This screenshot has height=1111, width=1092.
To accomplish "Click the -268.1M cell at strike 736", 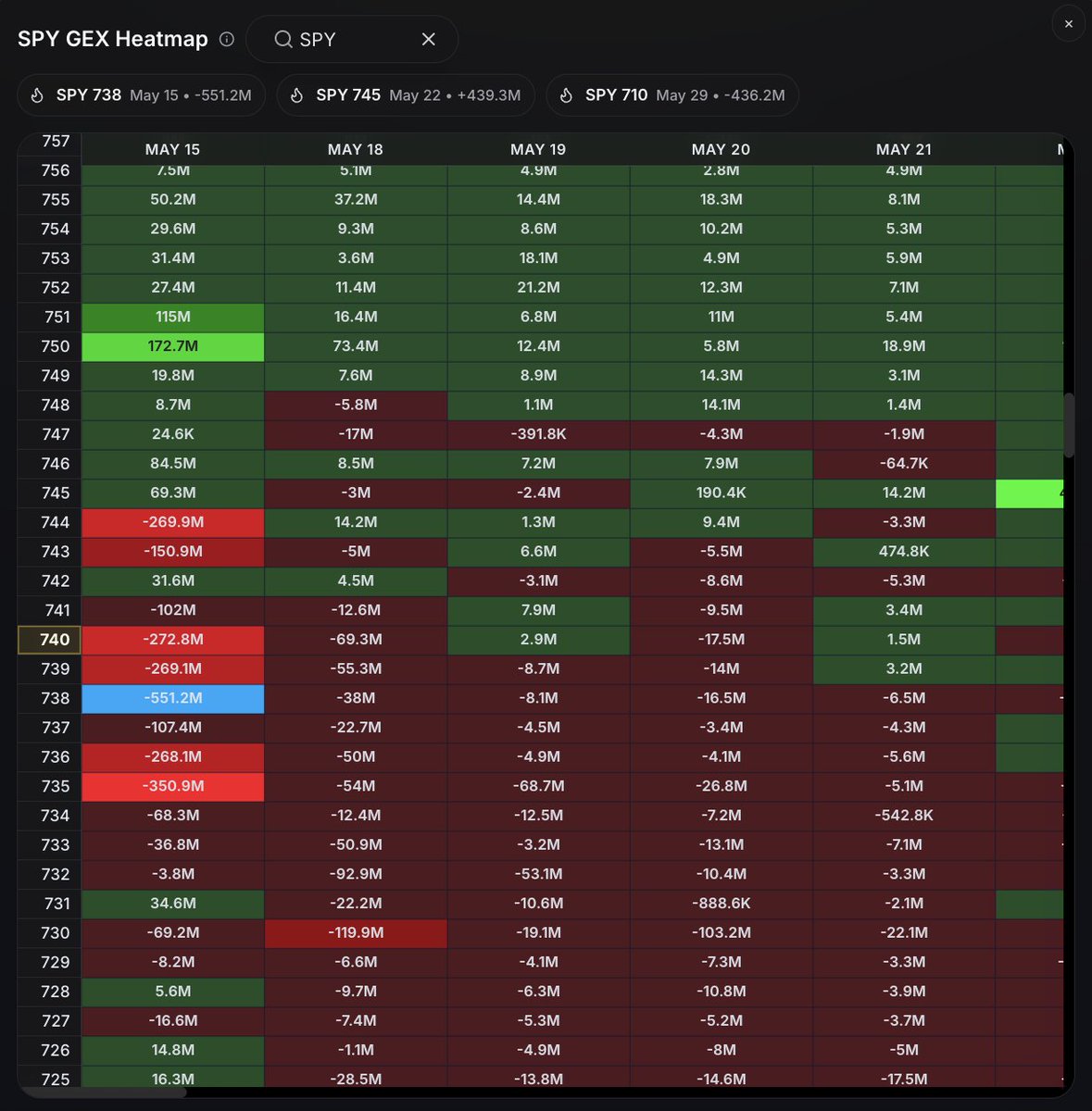I will (173, 756).
